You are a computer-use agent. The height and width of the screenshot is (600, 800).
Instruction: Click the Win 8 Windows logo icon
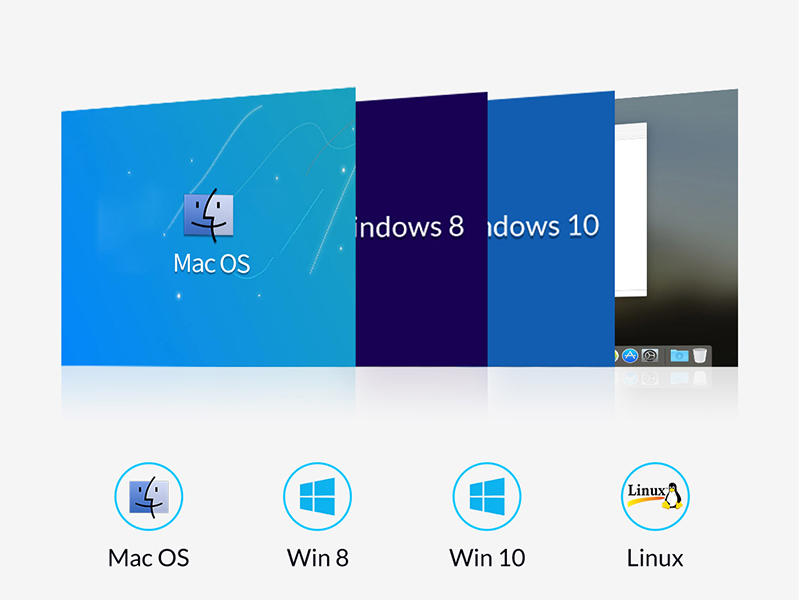point(317,496)
